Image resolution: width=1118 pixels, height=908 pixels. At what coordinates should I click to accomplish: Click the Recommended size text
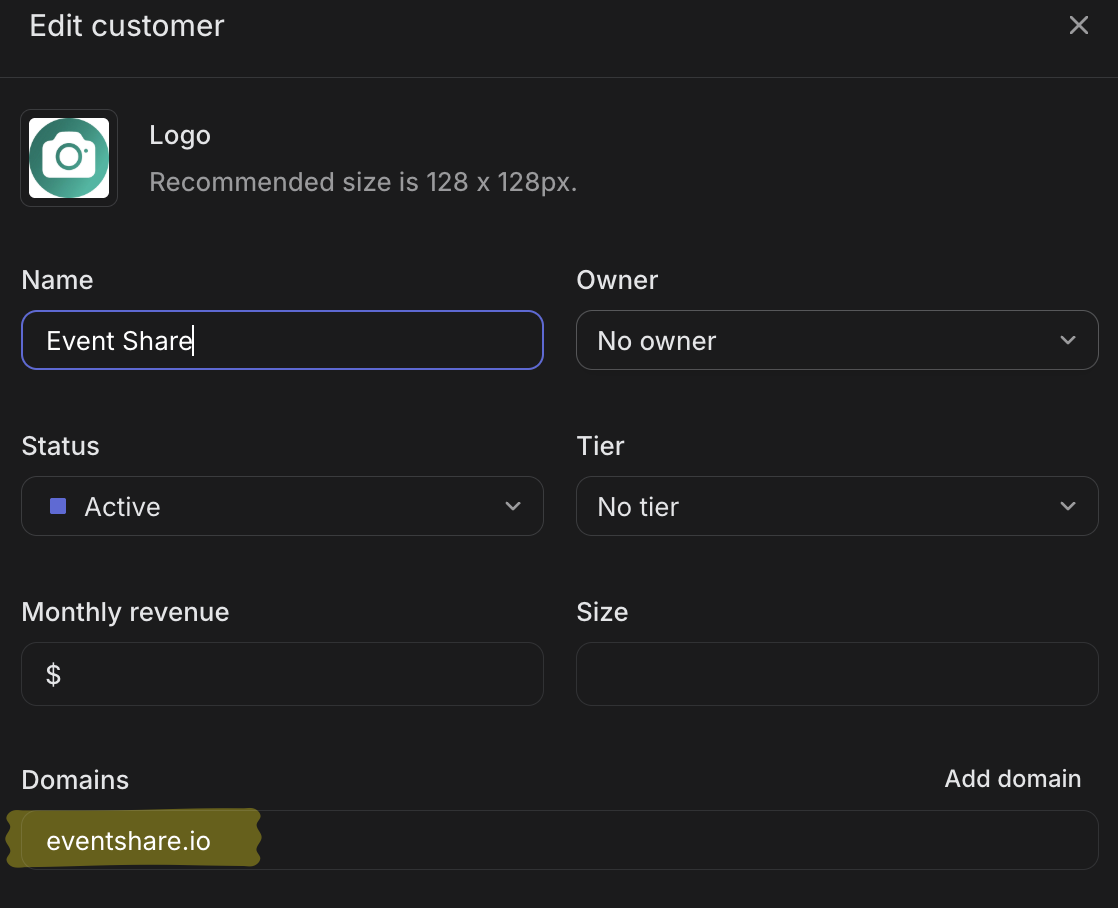click(363, 183)
